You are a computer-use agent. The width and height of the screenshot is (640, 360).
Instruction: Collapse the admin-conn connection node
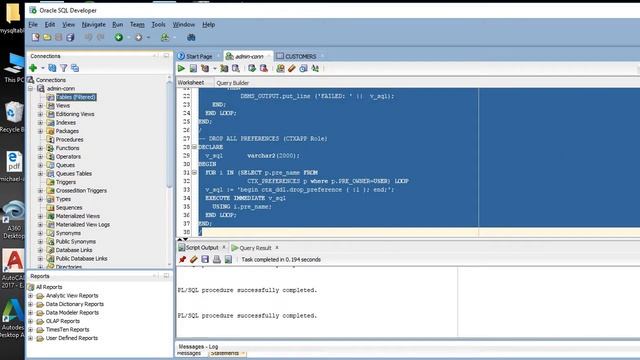point(31,89)
